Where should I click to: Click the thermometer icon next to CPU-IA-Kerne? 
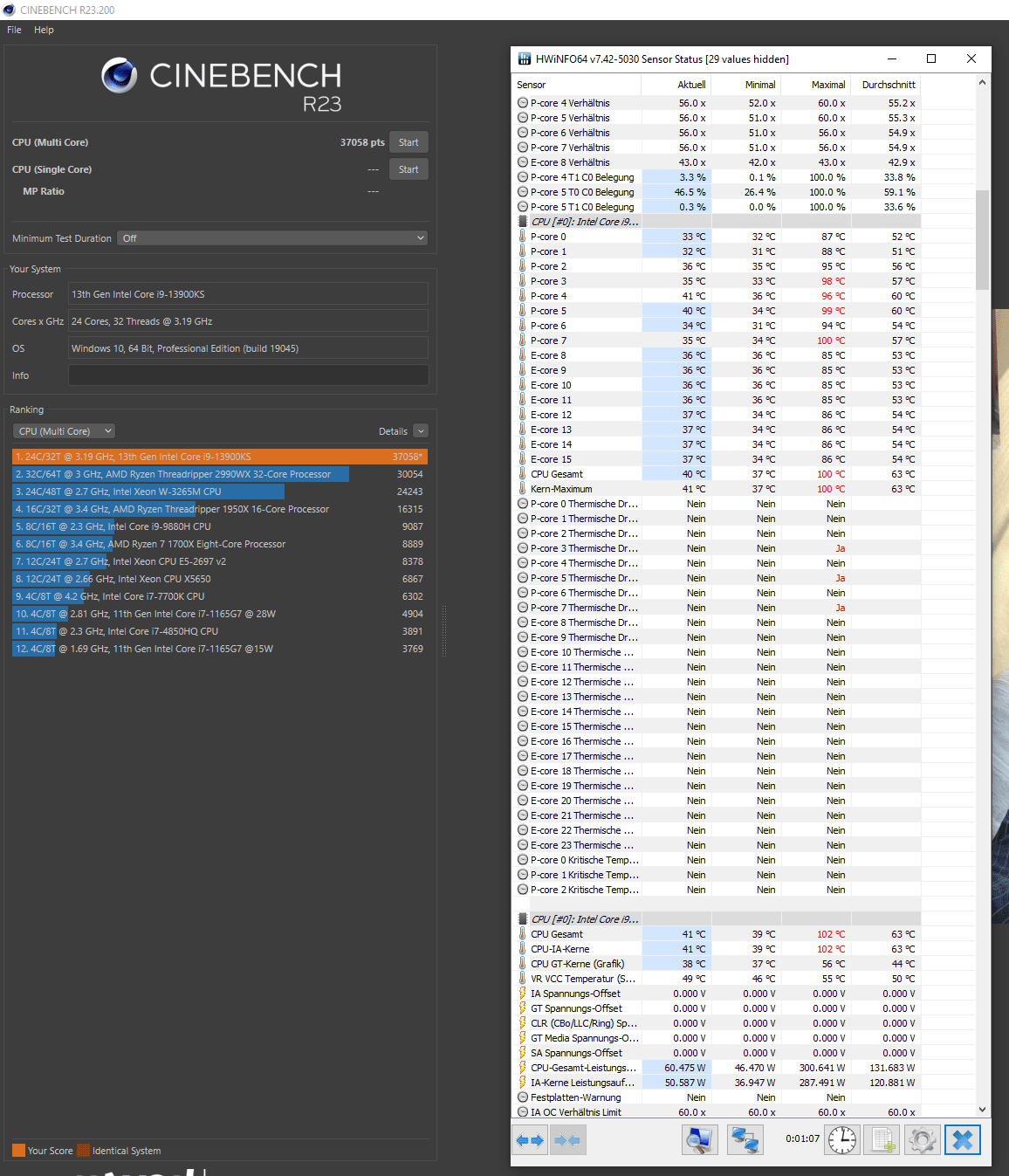pos(523,949)
